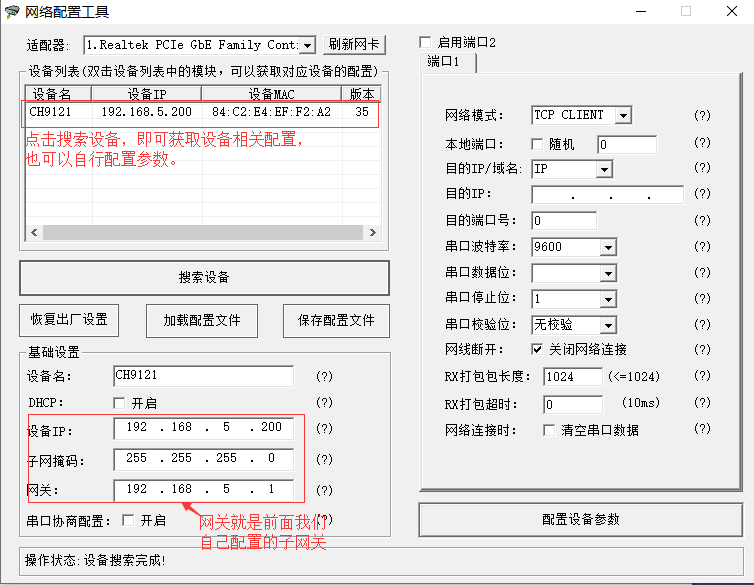Open the 网络模式 TCP CLIENT dropdown
The width and height of the screenshot is (754, 585).
tap(623, 115)
